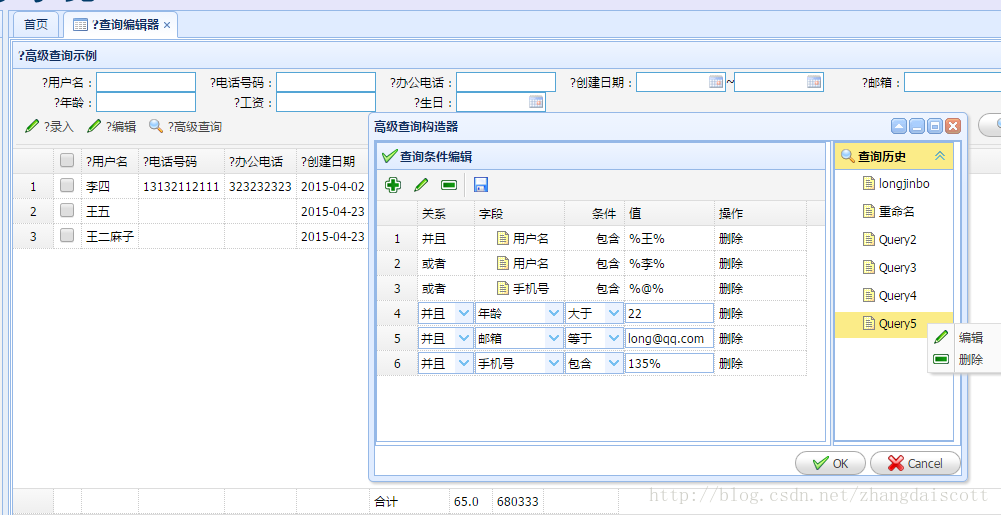Click the document icon beside longjinbo
This screenshot has width=1001, height=515.
point(868,184)
